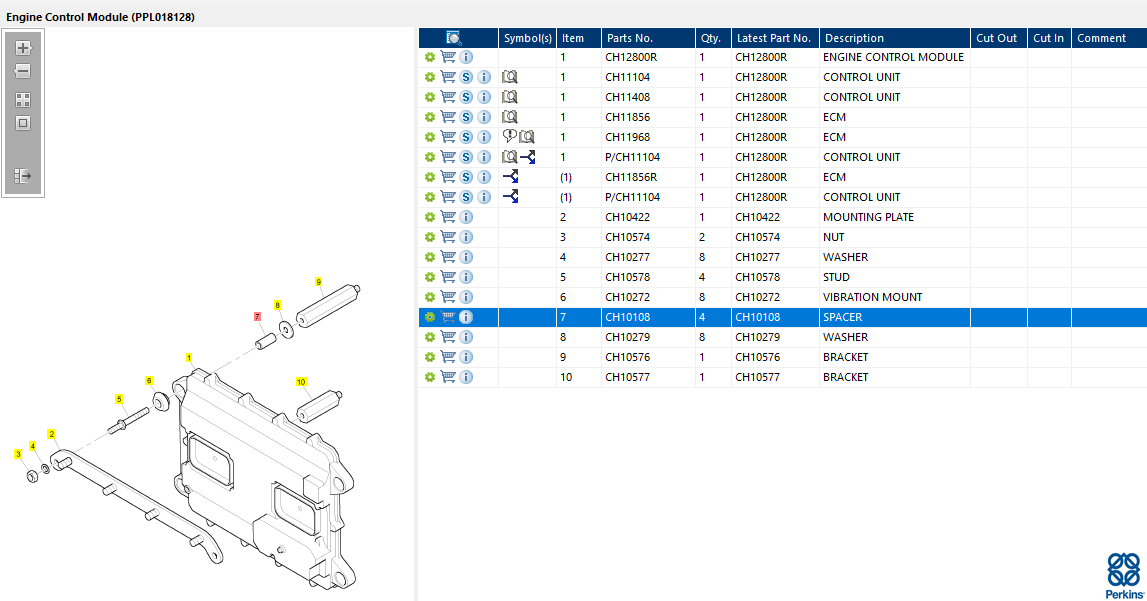This screenshot has height=601, width=1147.
Task: Click the single-square fit view icon
Action: tap(23, 123)
